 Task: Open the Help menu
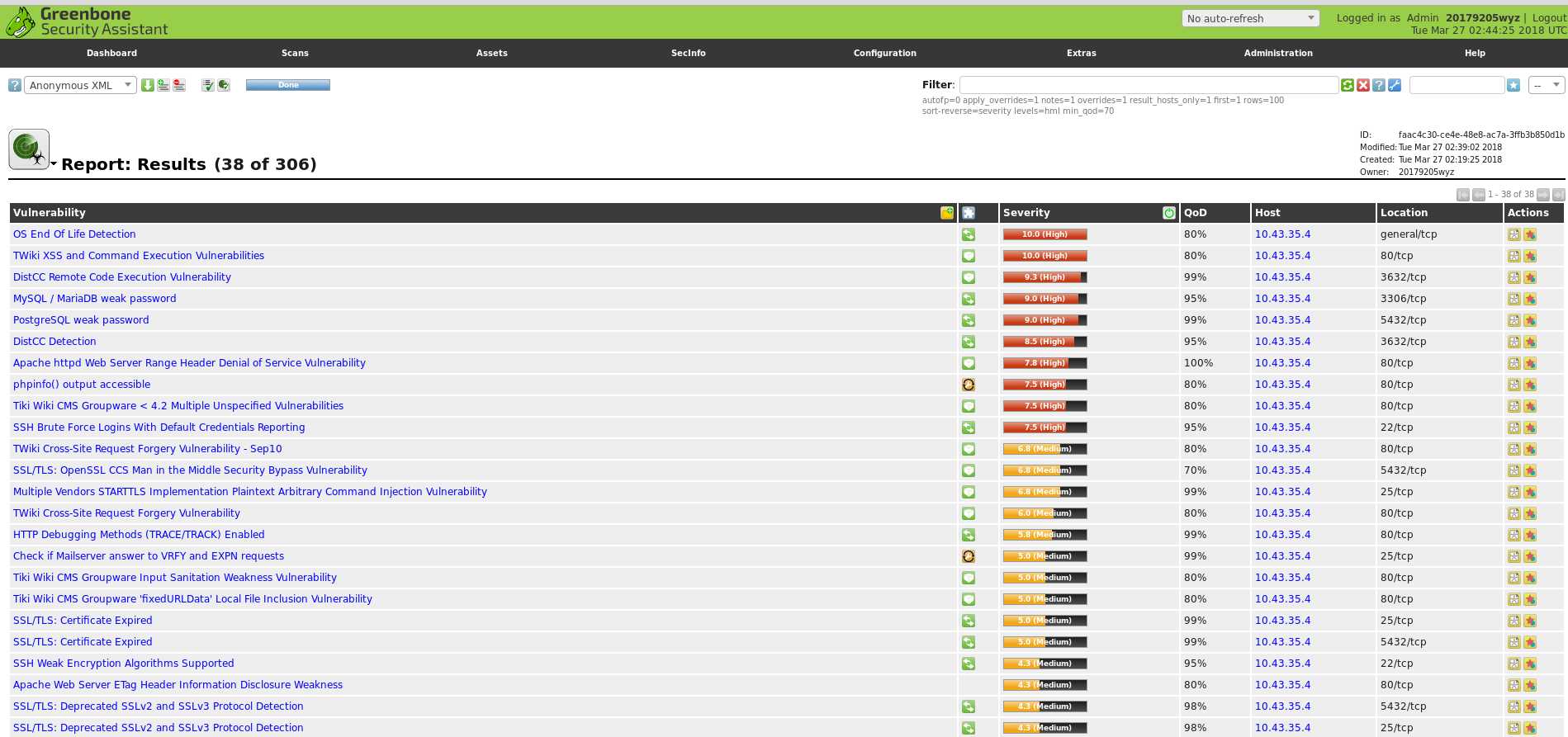(x=1475, y=53)
